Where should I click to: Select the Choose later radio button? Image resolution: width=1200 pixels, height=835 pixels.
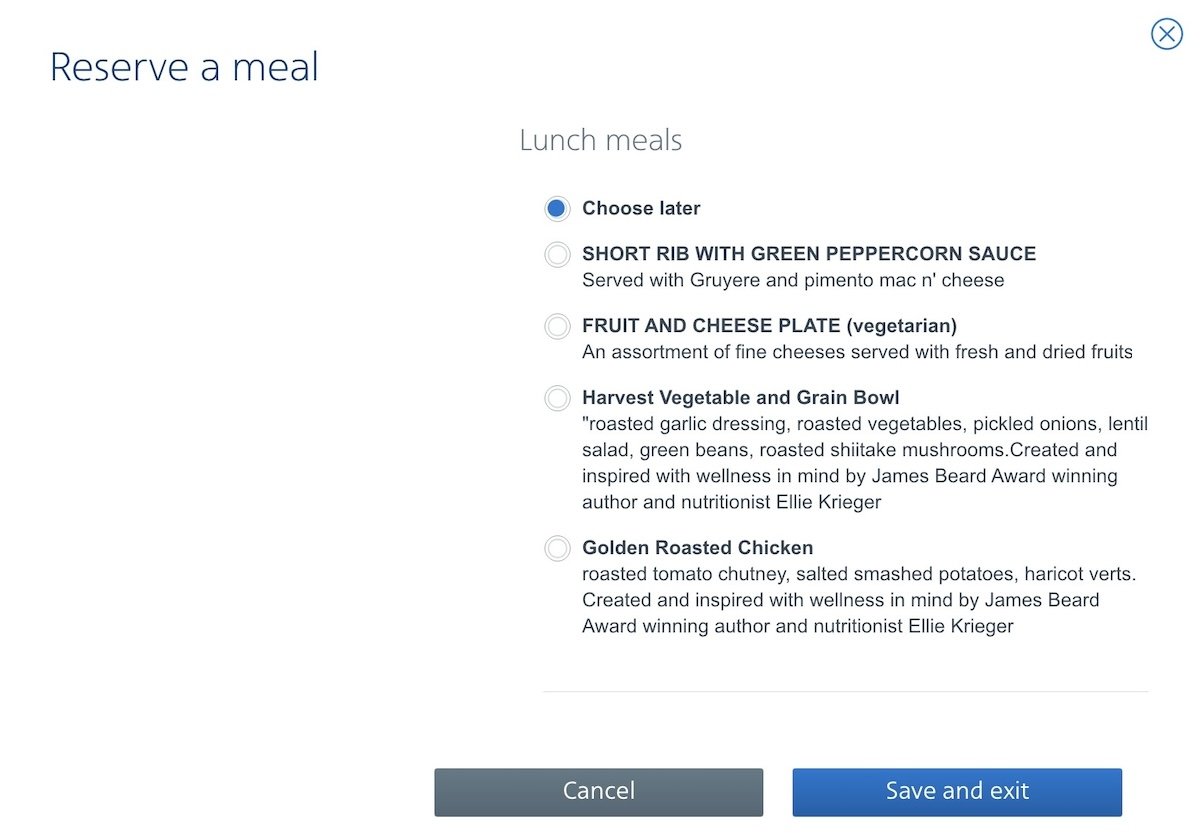point(557,209)
